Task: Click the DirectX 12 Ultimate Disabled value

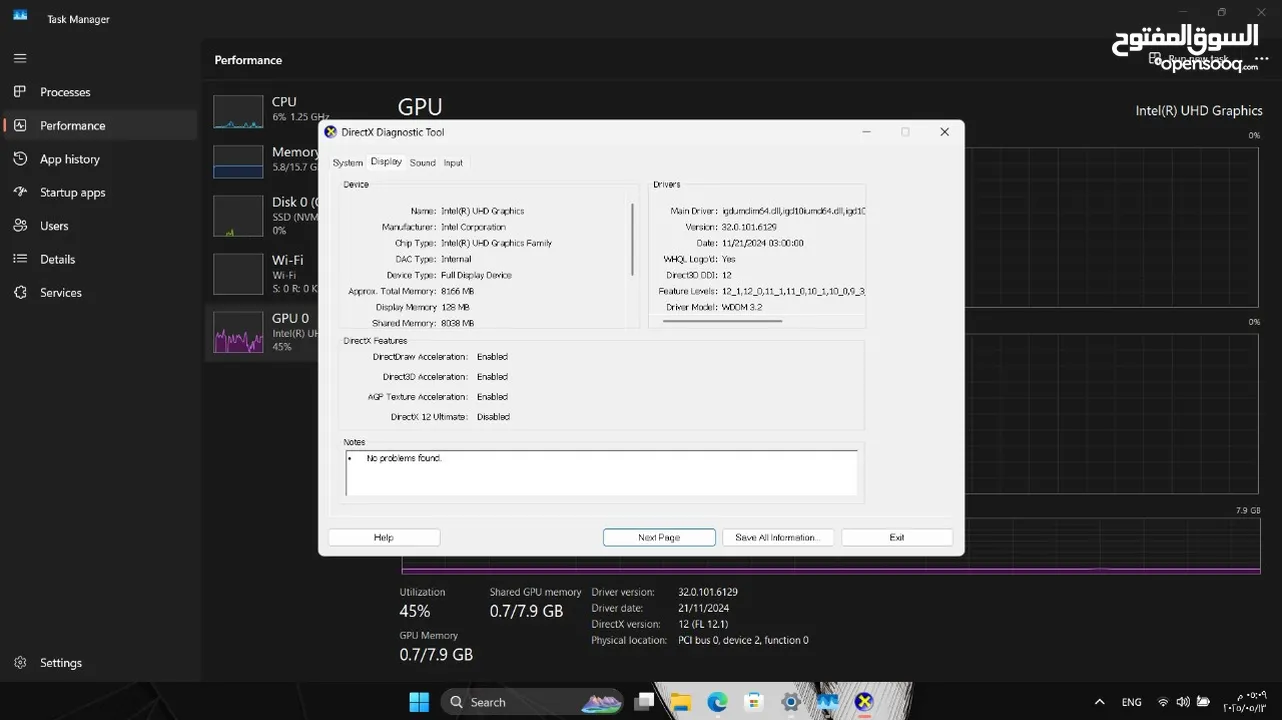Action: pos(493,417)
